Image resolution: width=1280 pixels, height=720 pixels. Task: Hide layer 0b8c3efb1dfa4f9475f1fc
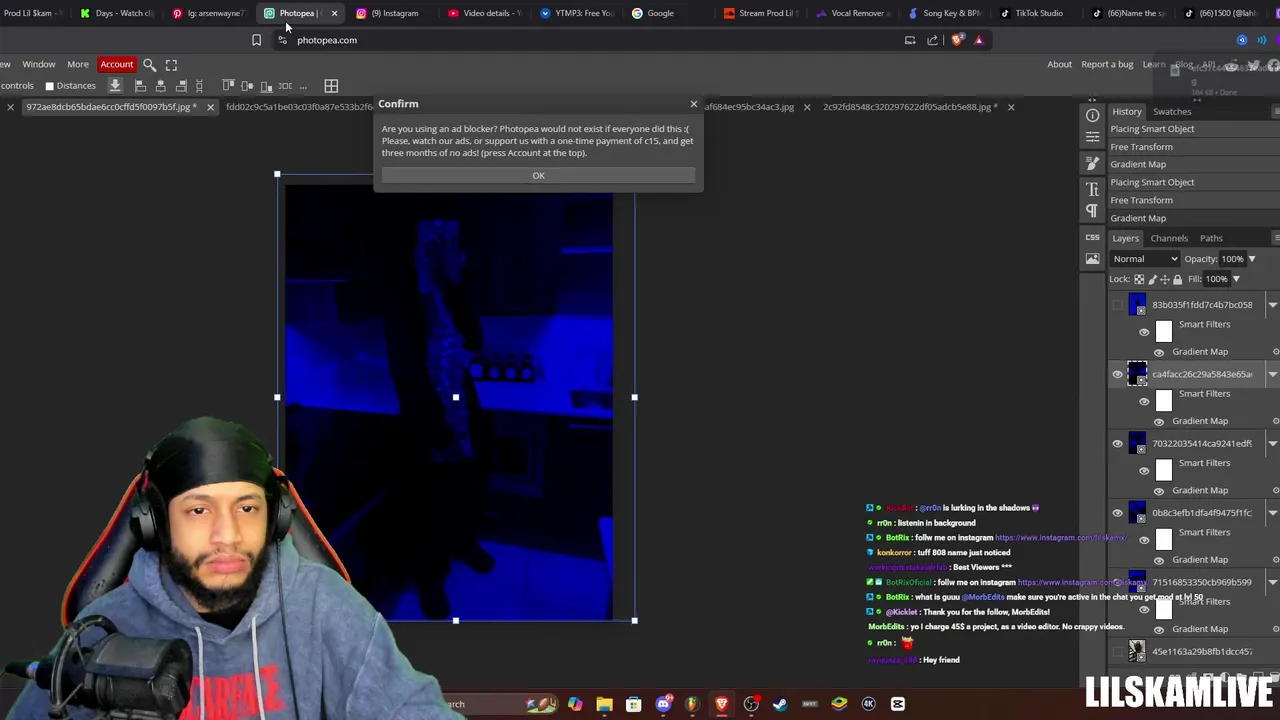click(x=1117, y=513)
